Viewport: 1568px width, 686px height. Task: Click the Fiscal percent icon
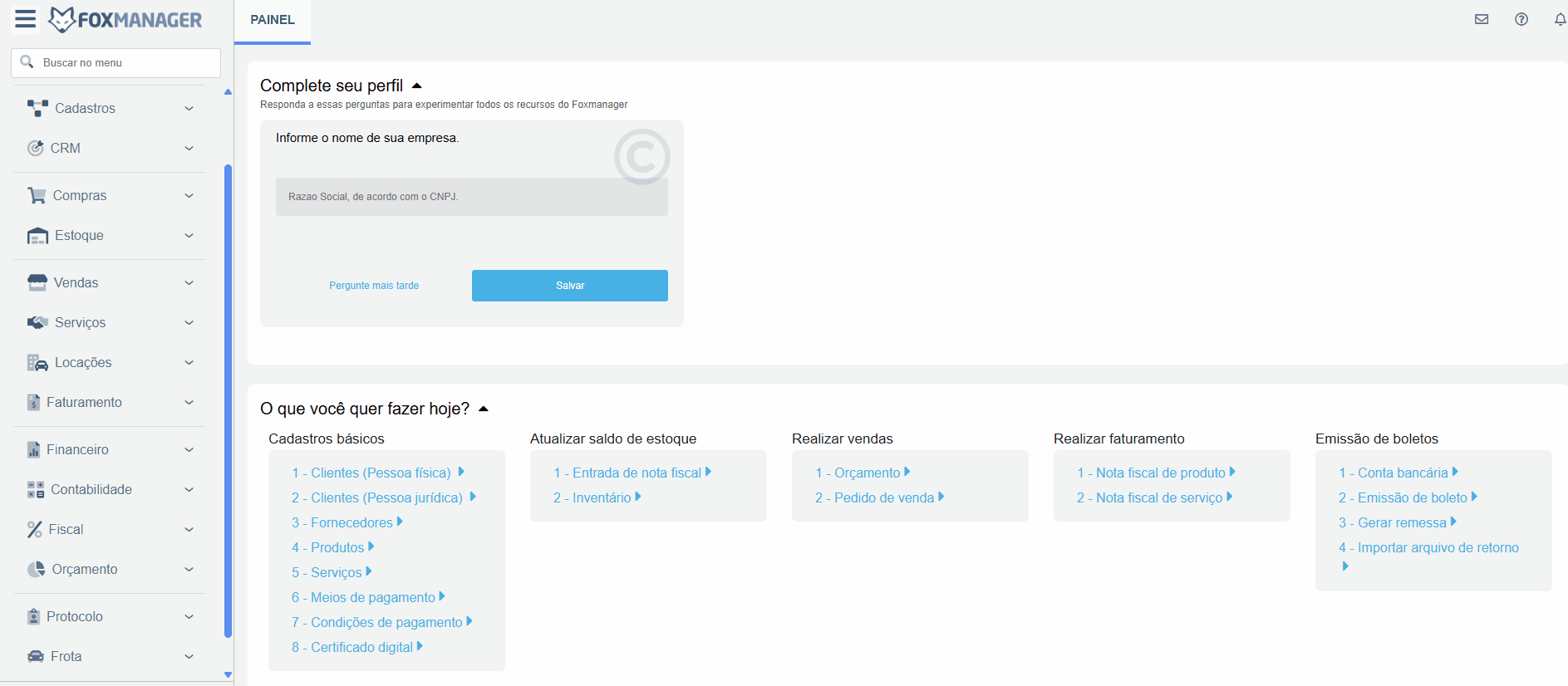(x=35, y=530)
